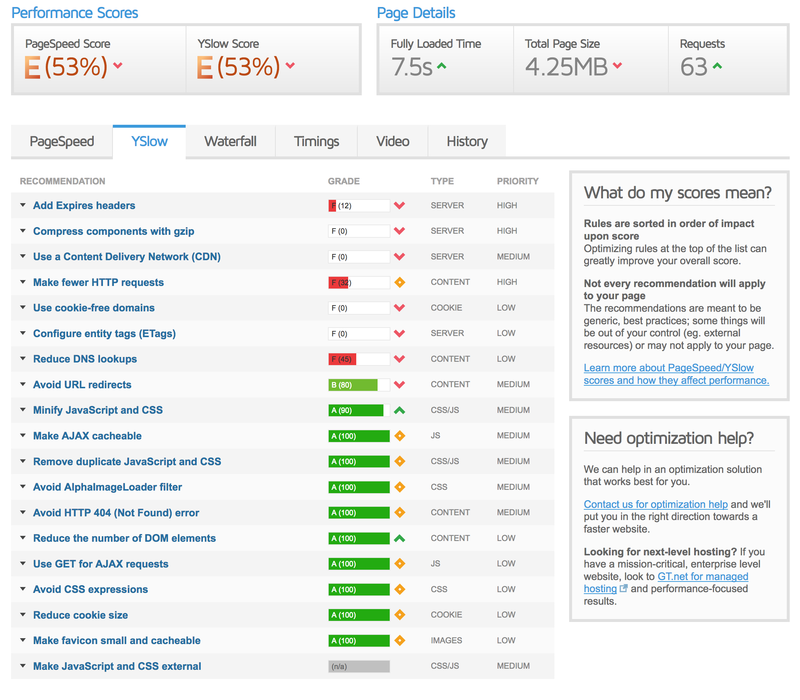Expand the Use a Content Delivery Network triangle
The image size is (800, 700).
(23, 256)
